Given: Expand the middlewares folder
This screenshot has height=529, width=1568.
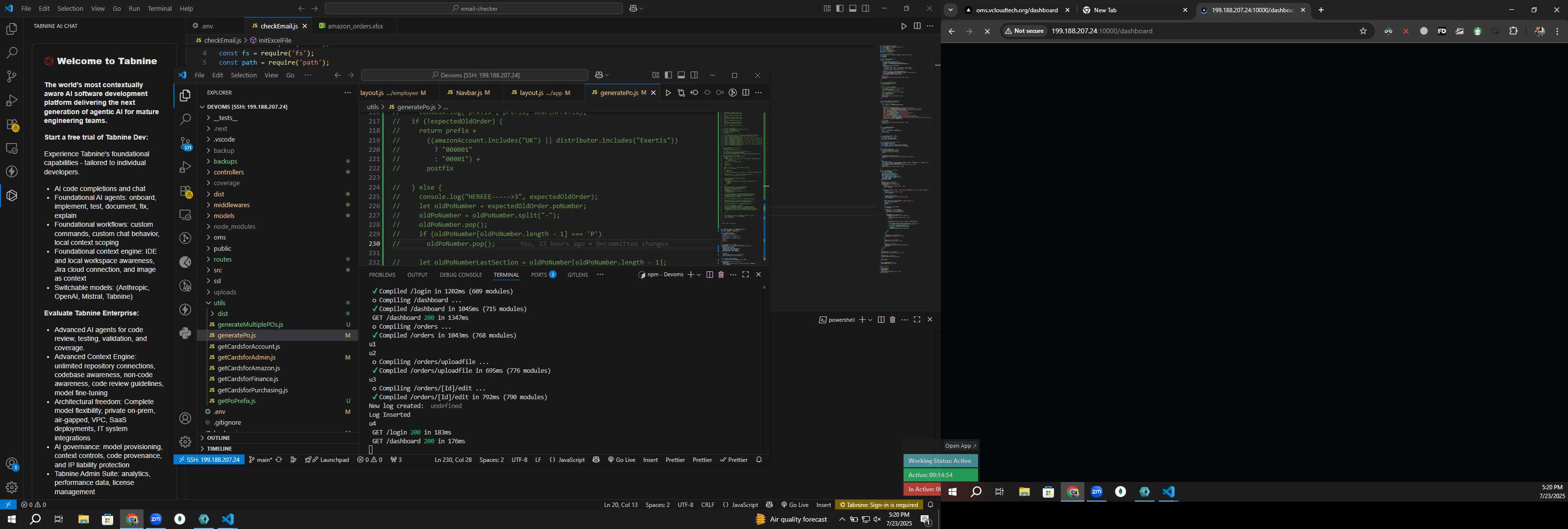Looking at the screenshot, I should coord(277,205).
